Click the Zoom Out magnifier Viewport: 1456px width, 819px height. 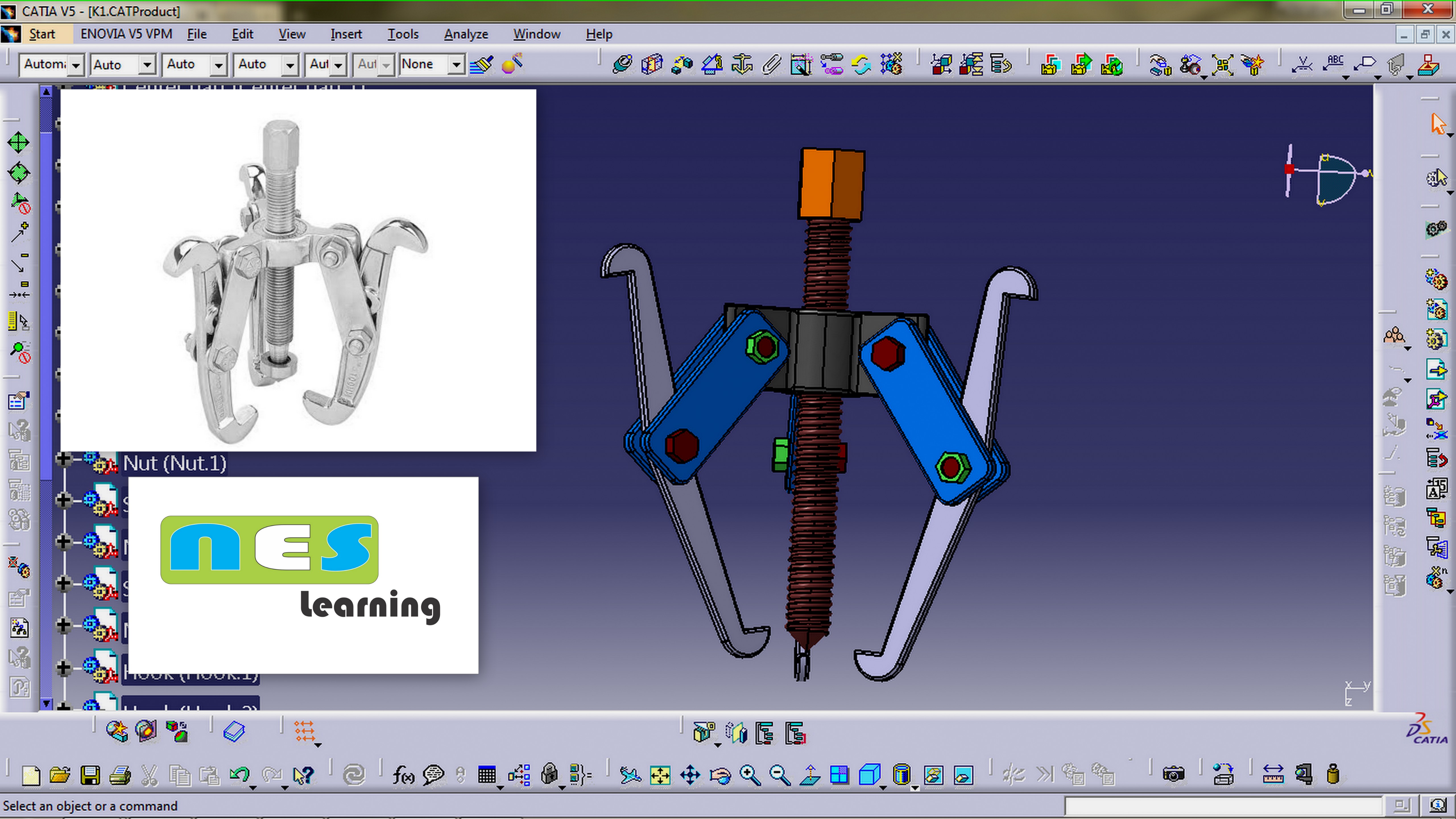click(780, 775)
